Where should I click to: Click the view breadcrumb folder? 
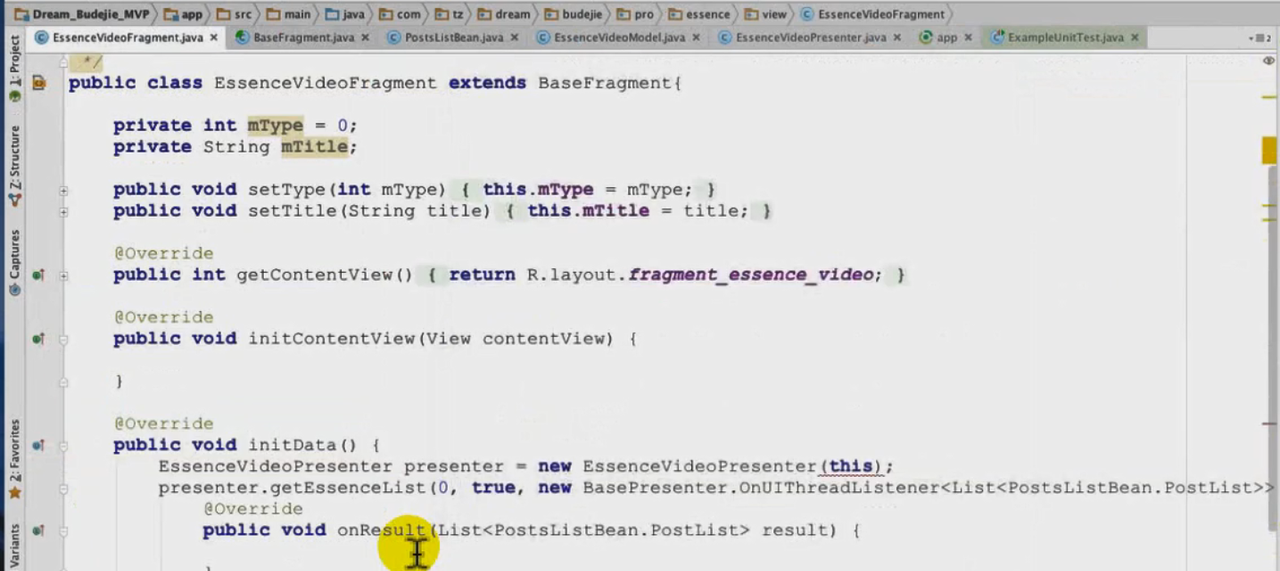pyautogui.click(x=765, y=14)
